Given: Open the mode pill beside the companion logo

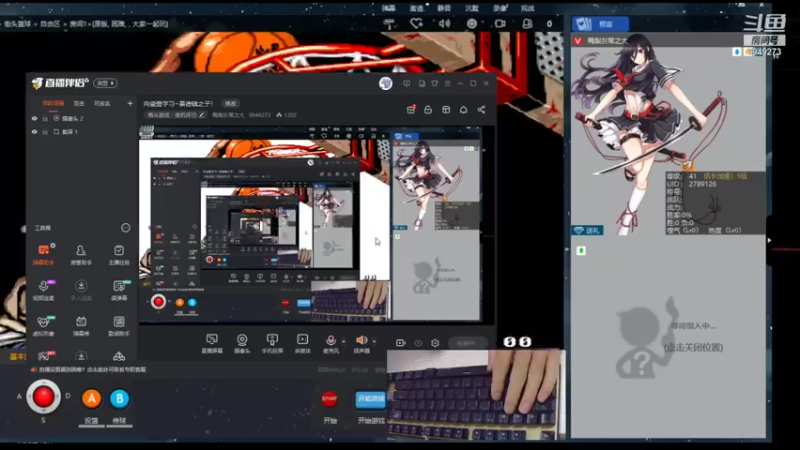Looking at the screenshot, I should pos(105,83).
